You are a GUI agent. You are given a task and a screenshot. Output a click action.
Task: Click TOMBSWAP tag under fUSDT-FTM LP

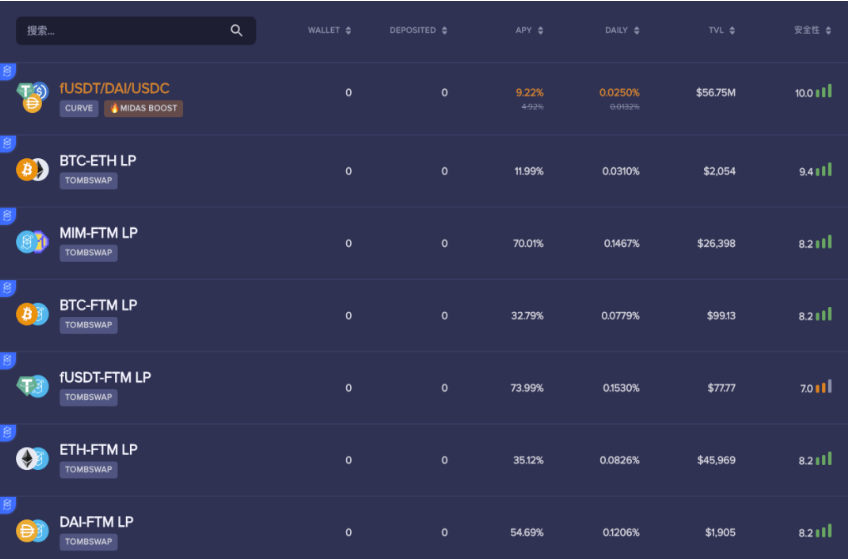point(89,397)
